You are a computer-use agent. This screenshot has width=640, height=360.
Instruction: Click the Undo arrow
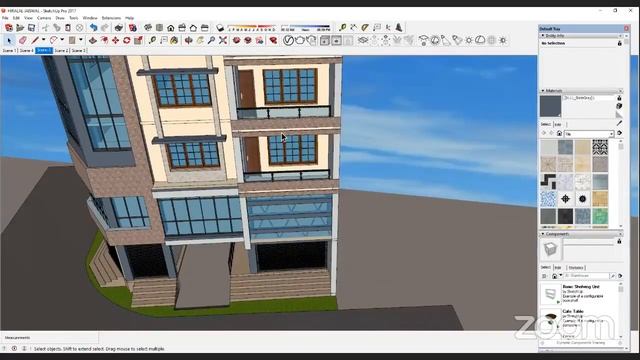coord(94,28)
